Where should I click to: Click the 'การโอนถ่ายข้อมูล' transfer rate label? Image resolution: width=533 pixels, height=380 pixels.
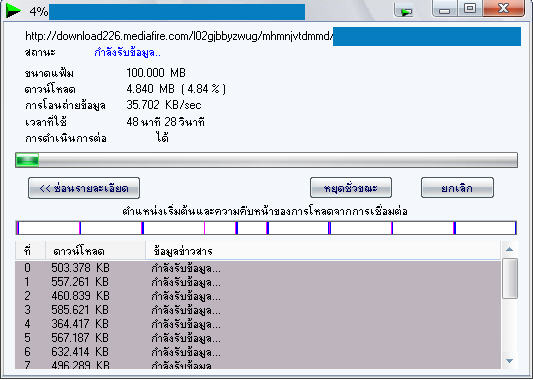coord(65,105)
